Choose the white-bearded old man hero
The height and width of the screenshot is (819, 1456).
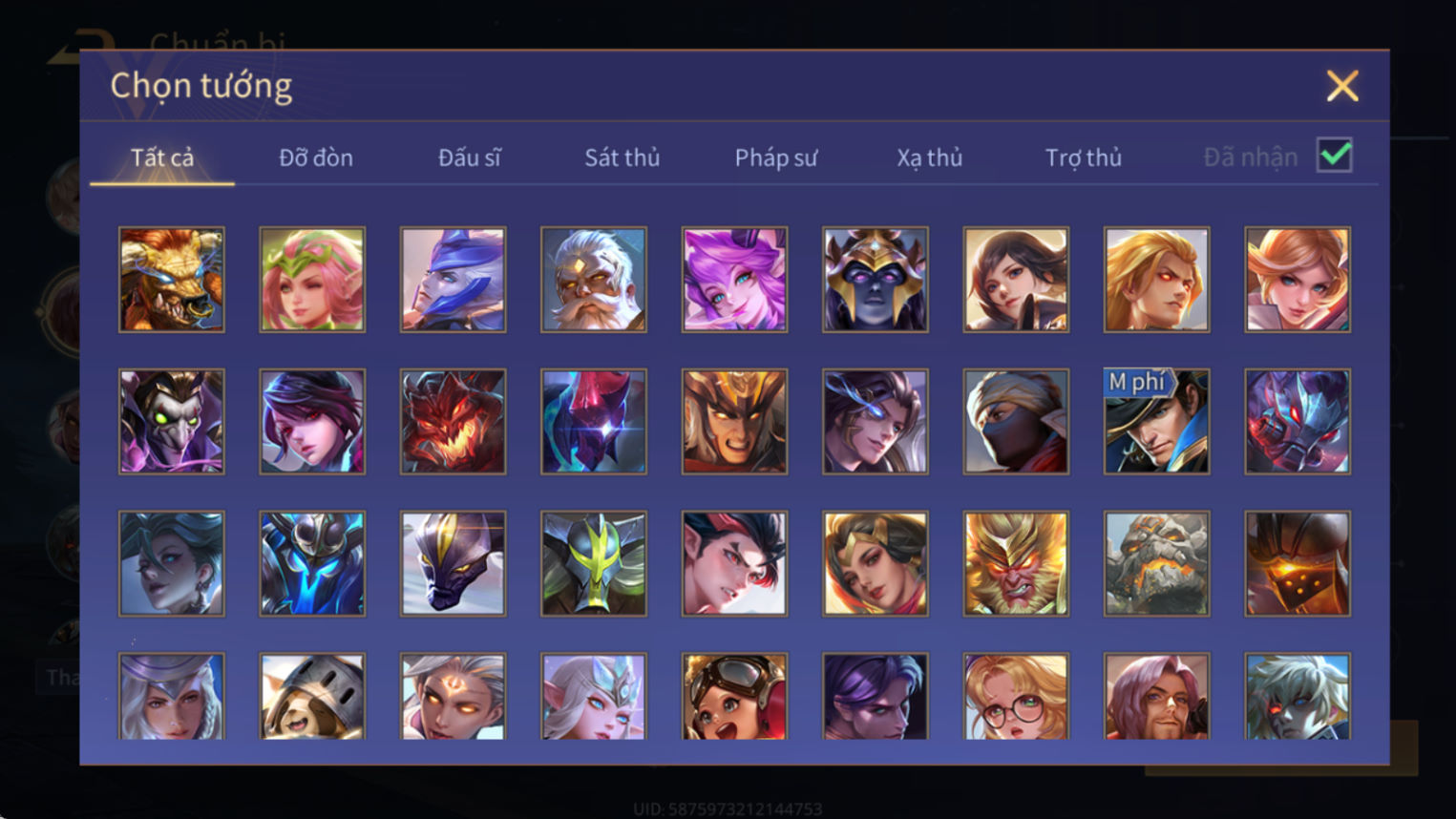594,280
